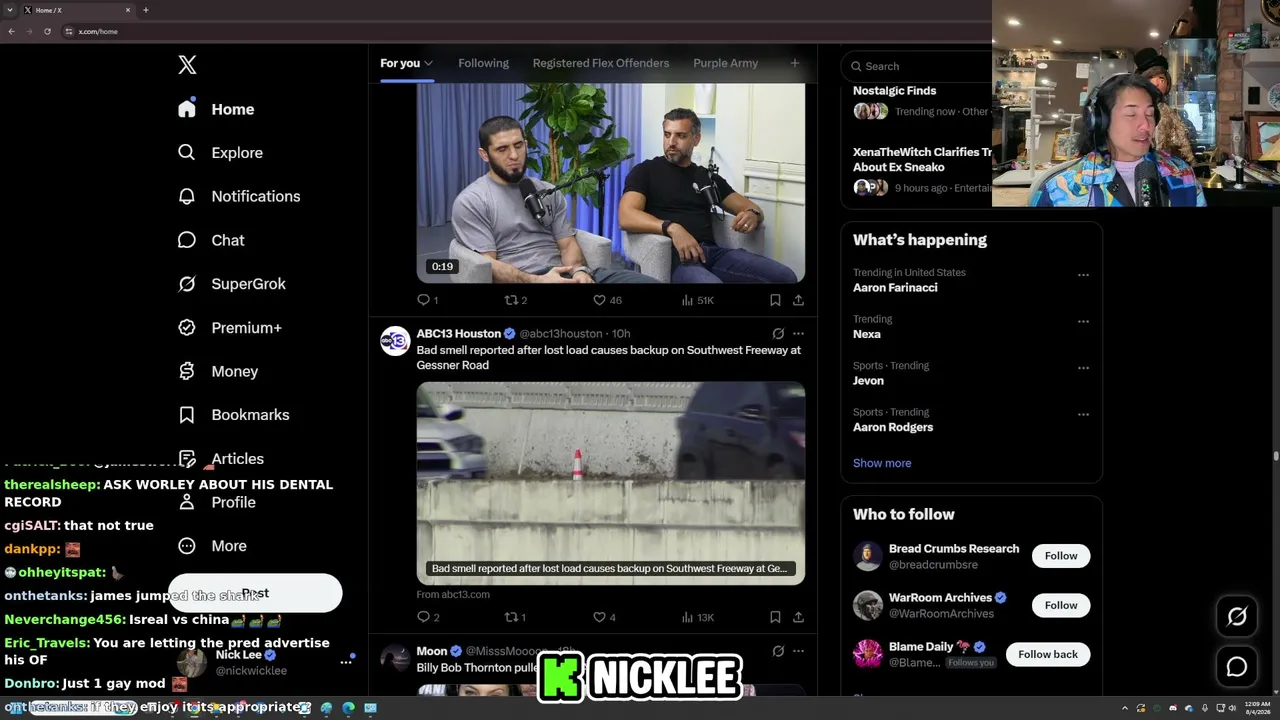Reply to the podcast video post

[x=428, y=300]
